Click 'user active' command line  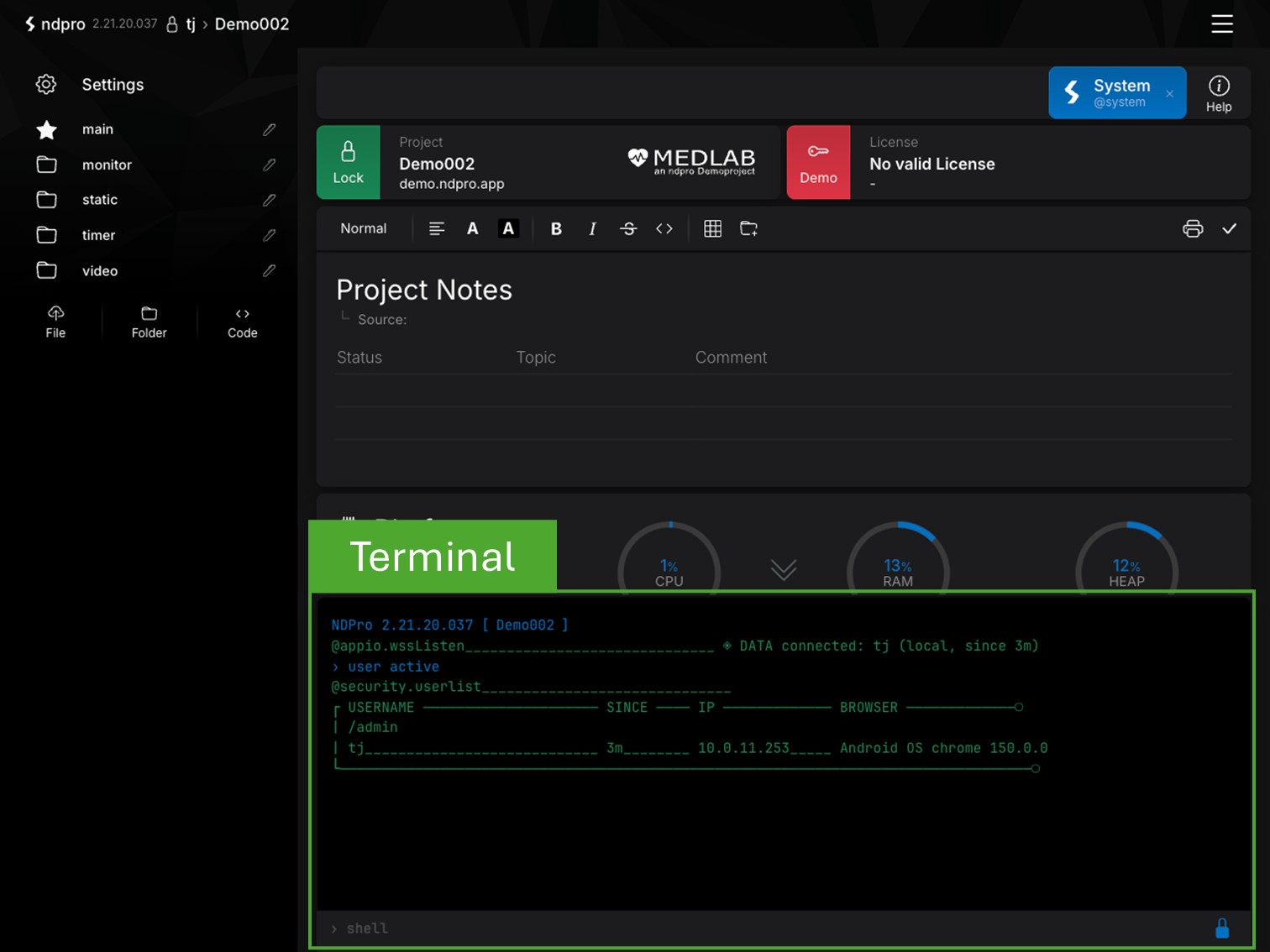point(386,667)
